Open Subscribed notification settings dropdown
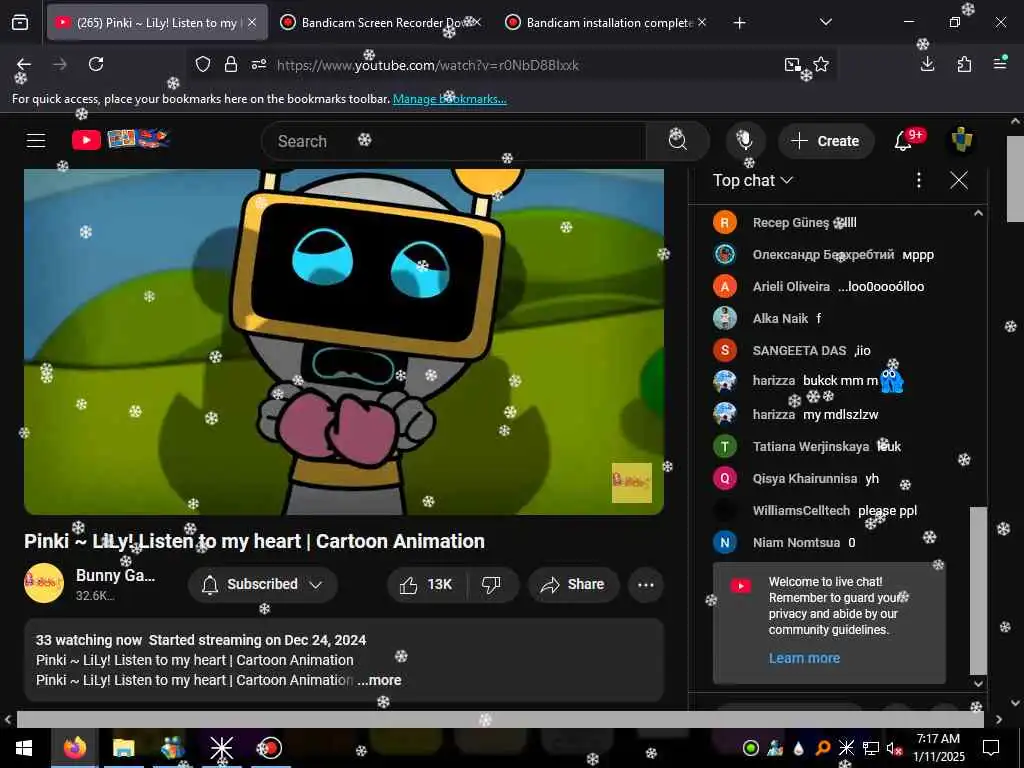Image resolution: width=1024 pixels, height=768 pixels. click(x=263, y=584)
